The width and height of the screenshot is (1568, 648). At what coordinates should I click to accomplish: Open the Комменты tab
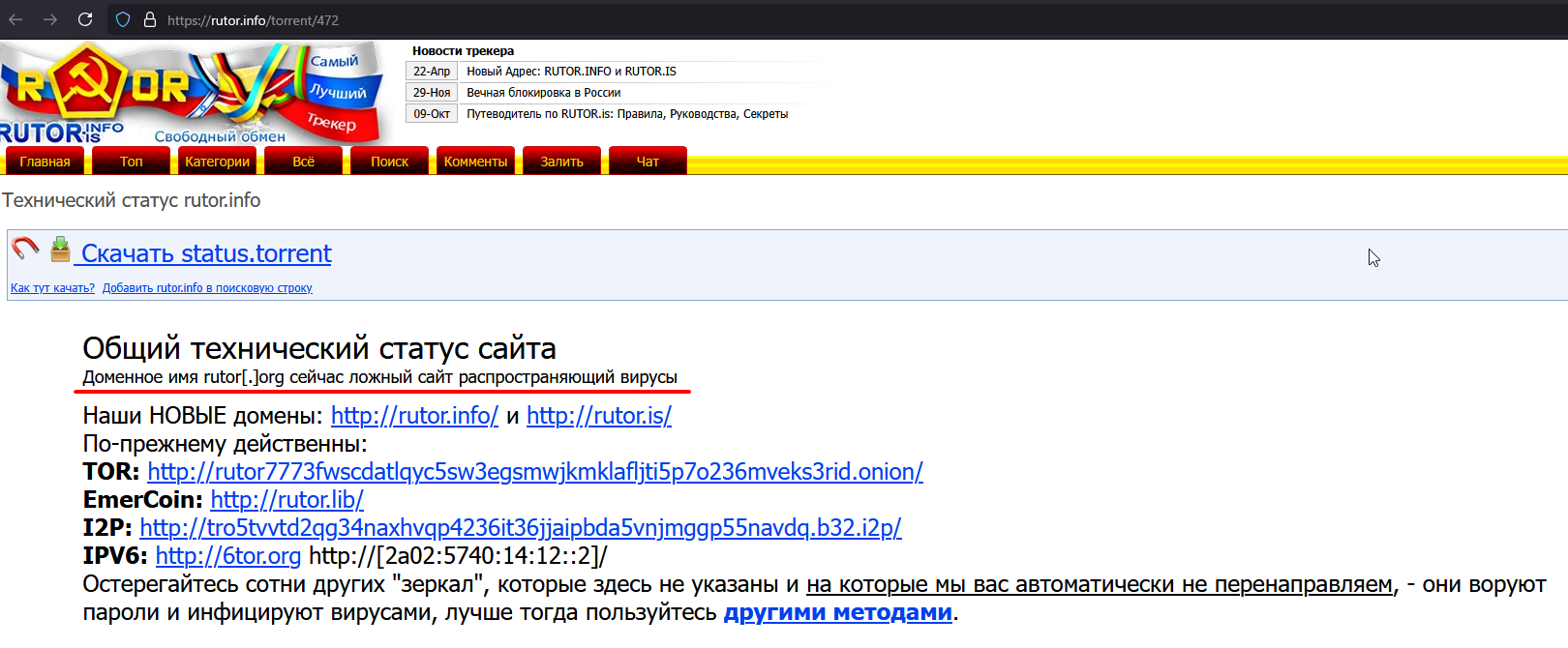coord(475,162)
